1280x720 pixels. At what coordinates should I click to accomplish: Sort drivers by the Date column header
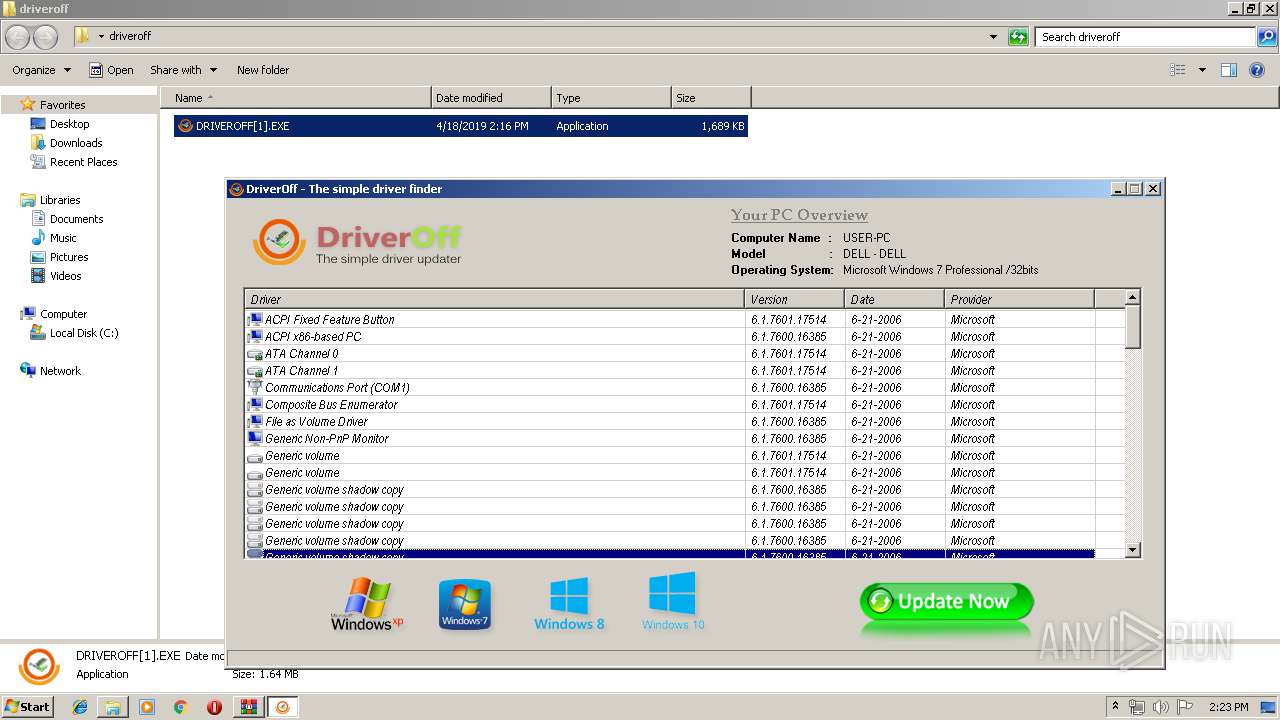[x=895, y=299]
